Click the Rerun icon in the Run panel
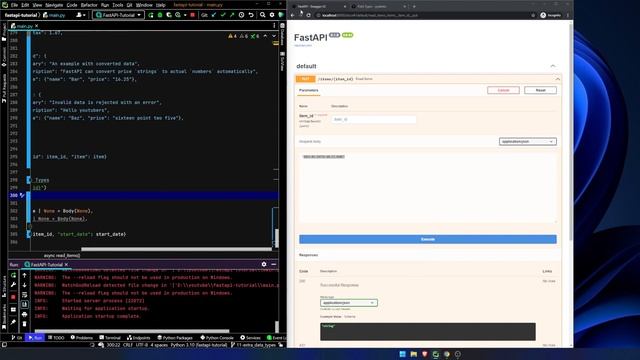 pyautogui.click(x=13, y=276)
